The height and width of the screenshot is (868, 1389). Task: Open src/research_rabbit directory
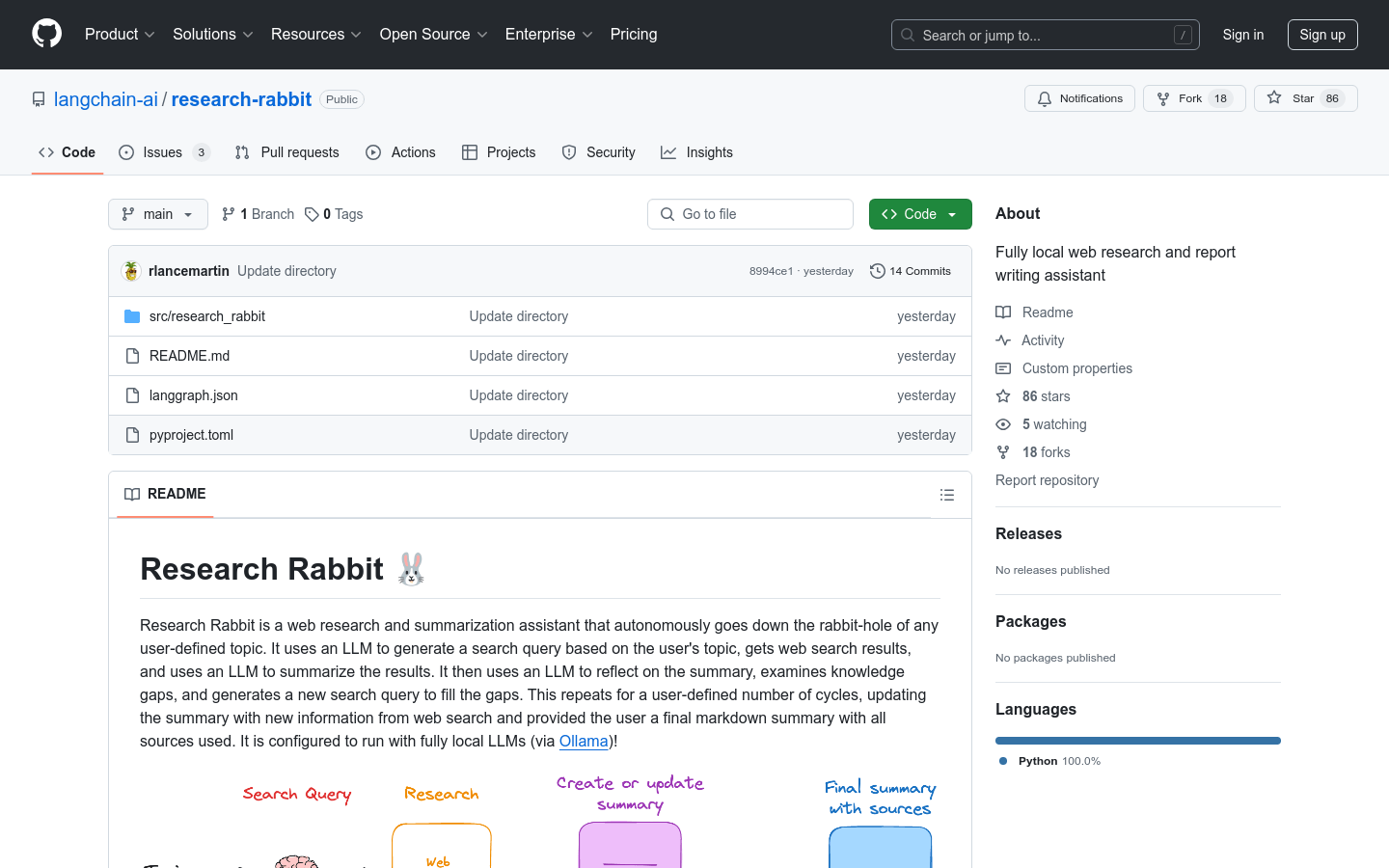[207, 316]
